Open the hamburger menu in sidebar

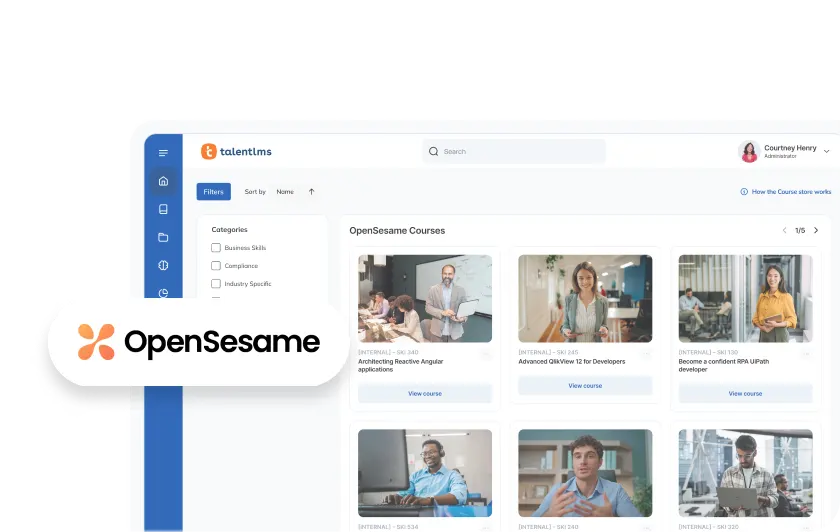[x=163, y=153]
